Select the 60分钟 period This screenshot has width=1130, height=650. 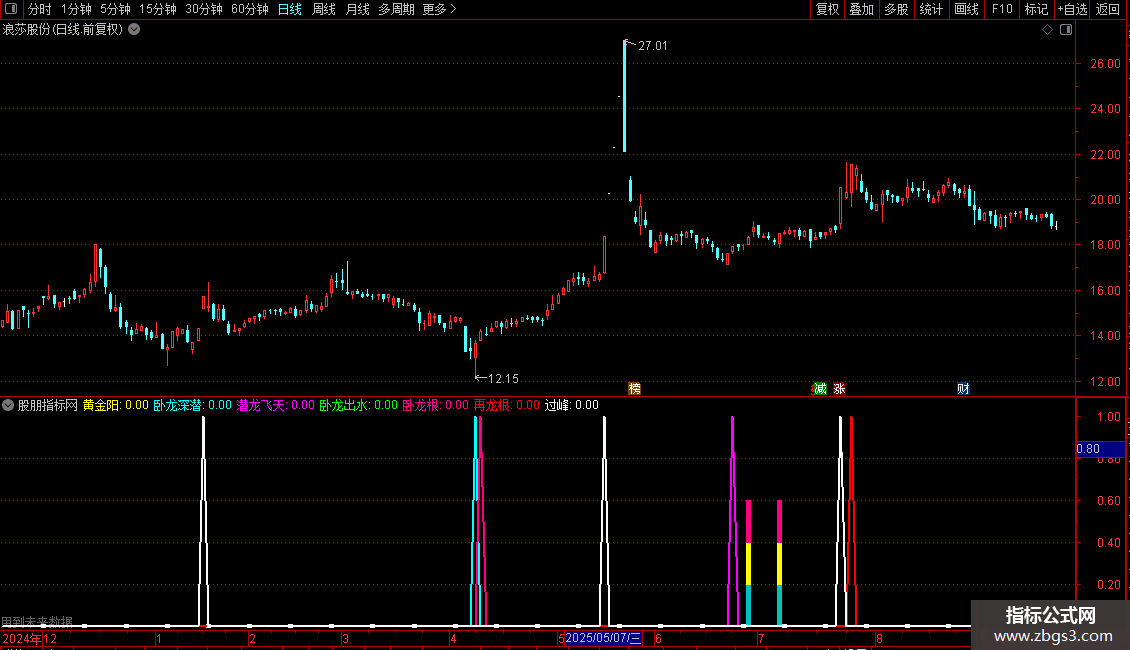click(250, 9)
